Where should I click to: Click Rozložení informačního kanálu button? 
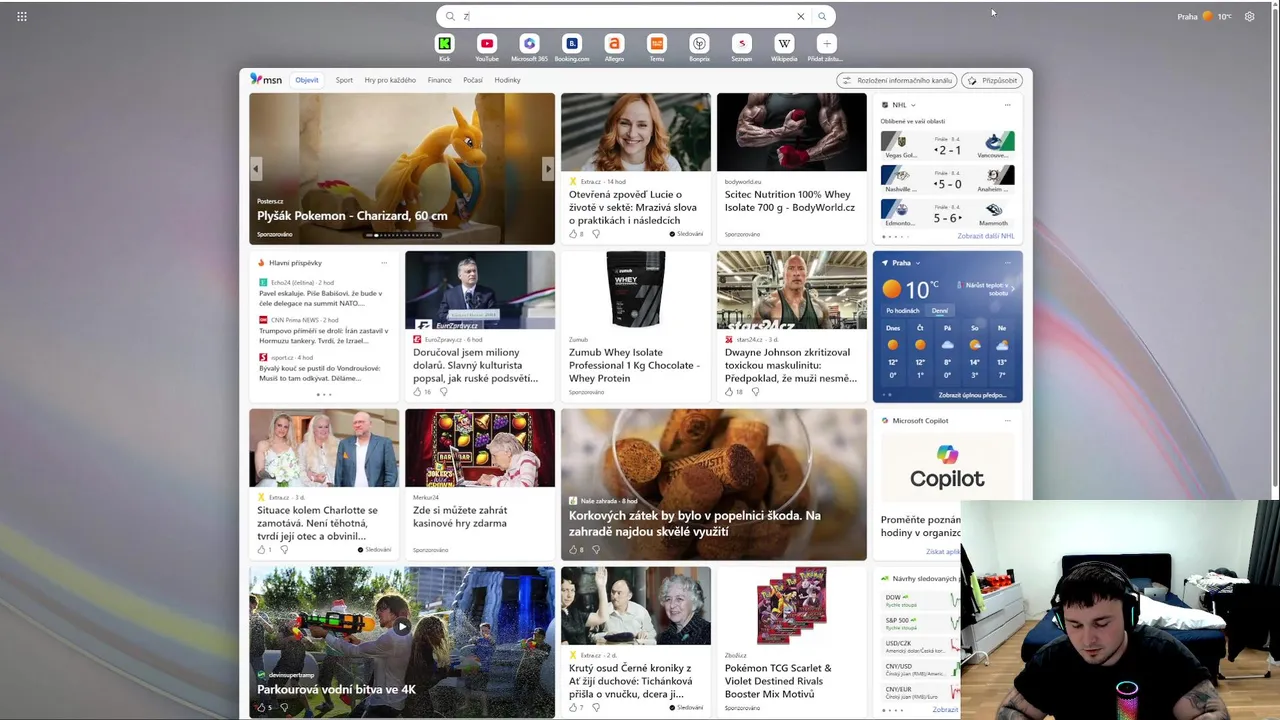pos(897,80)
